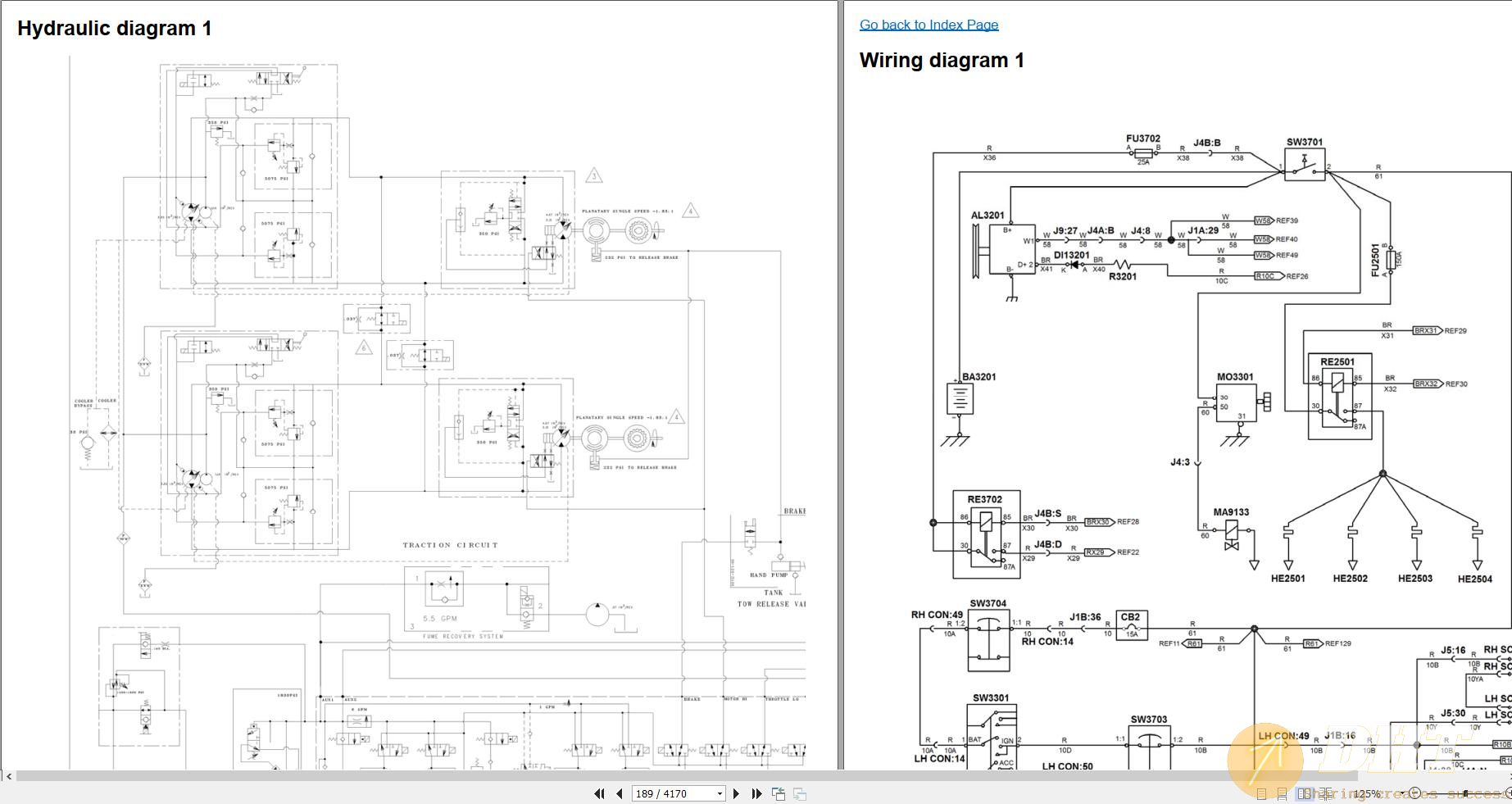The height and width of the screenshot is (804, 1512).
Task: Click the DI13201 diode label
Action: 1071,255
